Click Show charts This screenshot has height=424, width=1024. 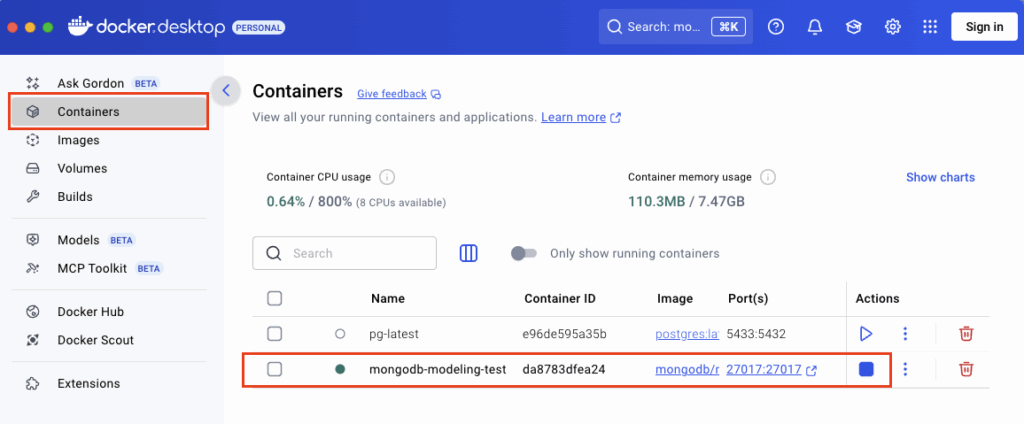tap(940, 177)
